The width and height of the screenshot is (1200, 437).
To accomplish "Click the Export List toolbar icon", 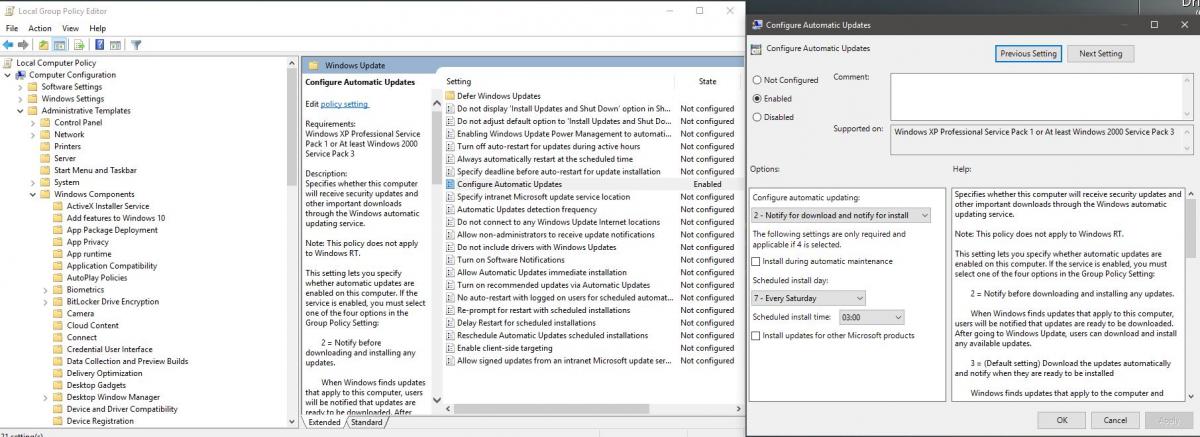I will 80,45.
